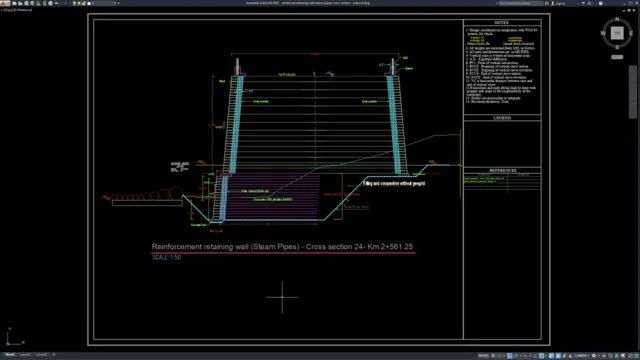The width and height of the screenshot is (640, 360).
Task: Click the MODEL space button in status bar
Action: point(484,356)
